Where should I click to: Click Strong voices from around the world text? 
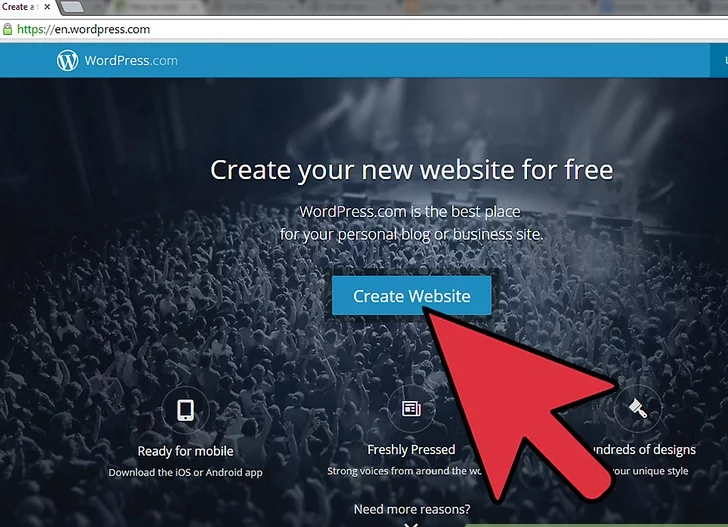point(405,471)
